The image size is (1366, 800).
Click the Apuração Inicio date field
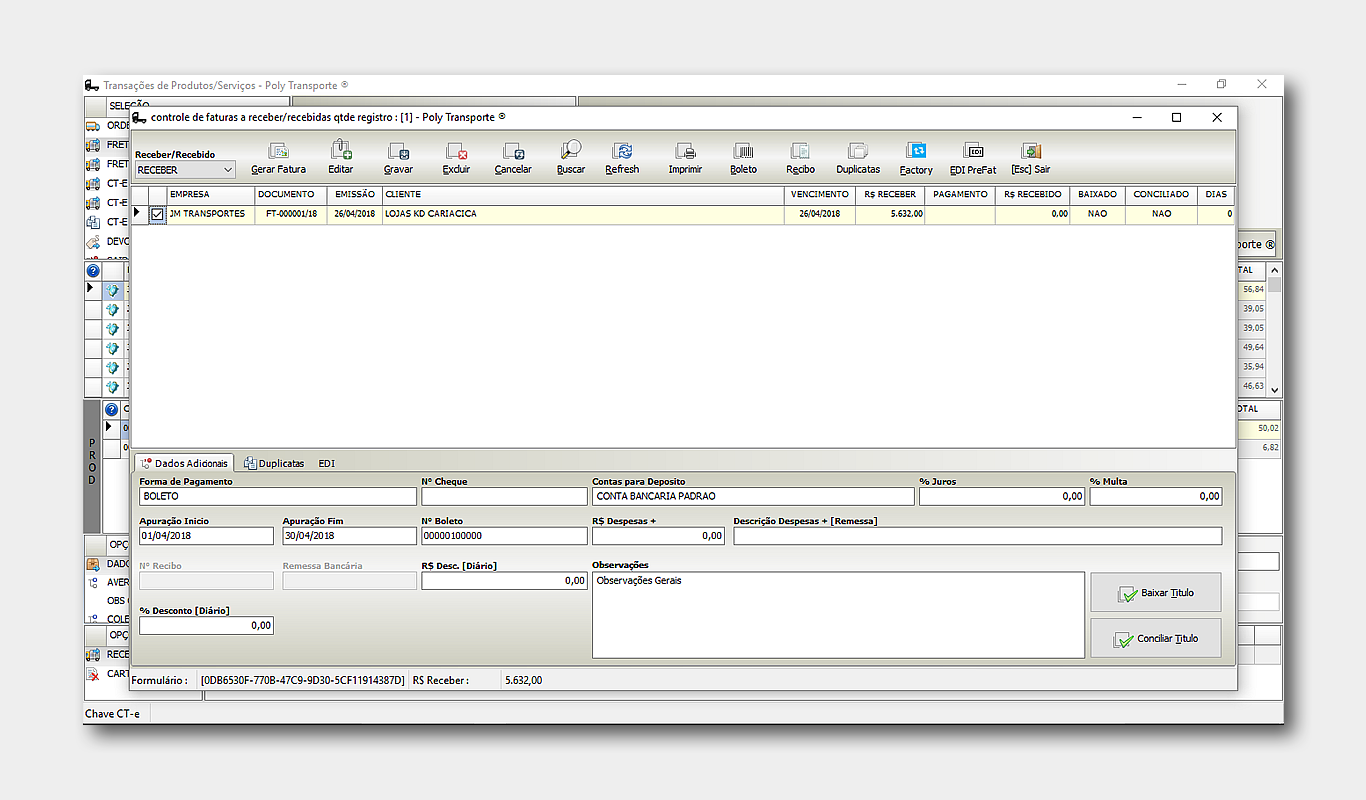(206, 536)
